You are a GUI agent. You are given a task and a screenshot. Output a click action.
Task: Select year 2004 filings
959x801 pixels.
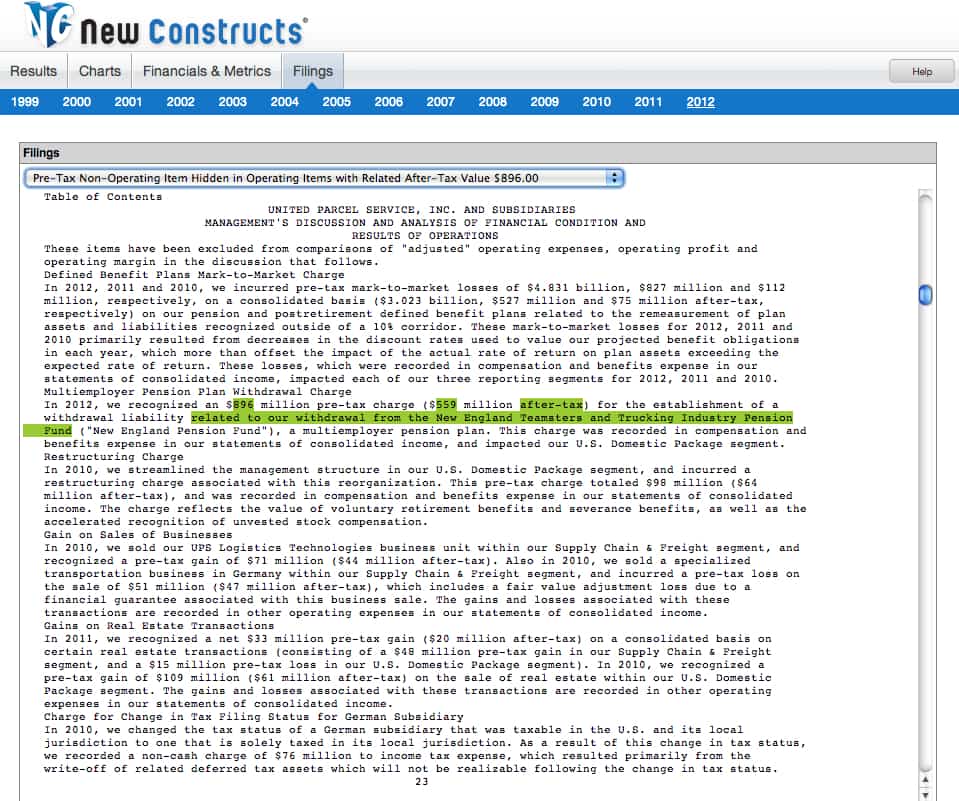point(284,102)
